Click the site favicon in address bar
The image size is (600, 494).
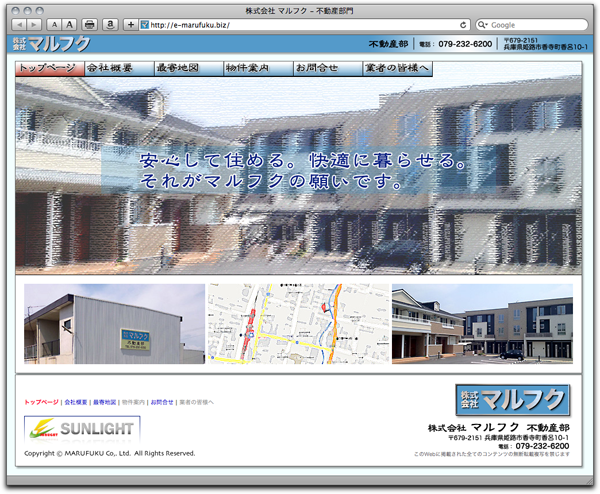(145, 25)
